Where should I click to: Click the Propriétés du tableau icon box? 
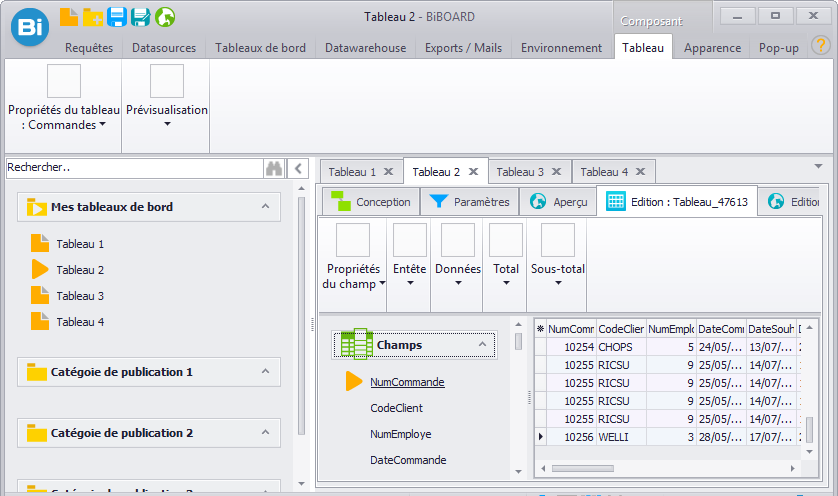[64, 81]
